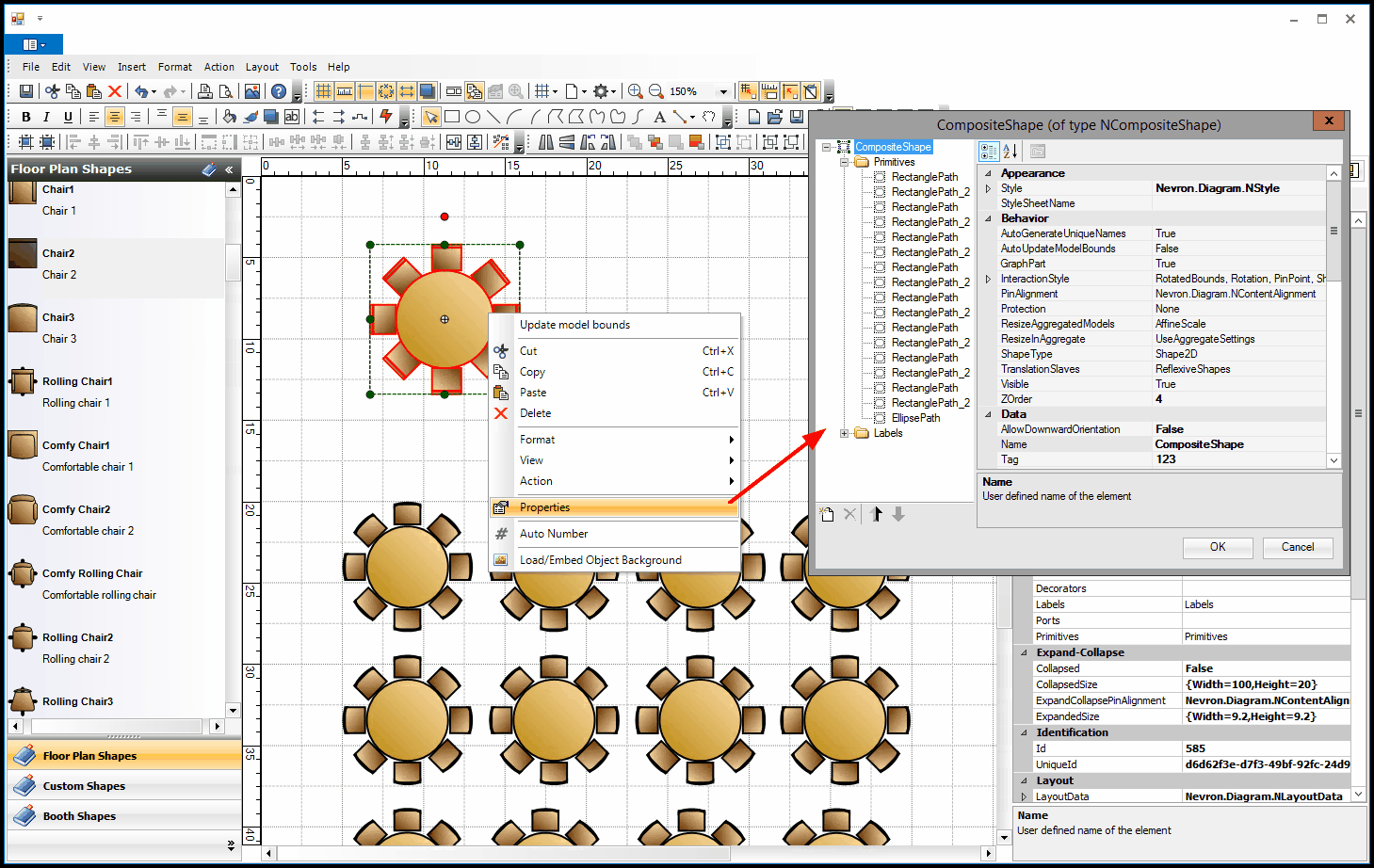Expand the InteractionStyle property row
Screen dimensions: 1374x868
(x=988, y=279)
